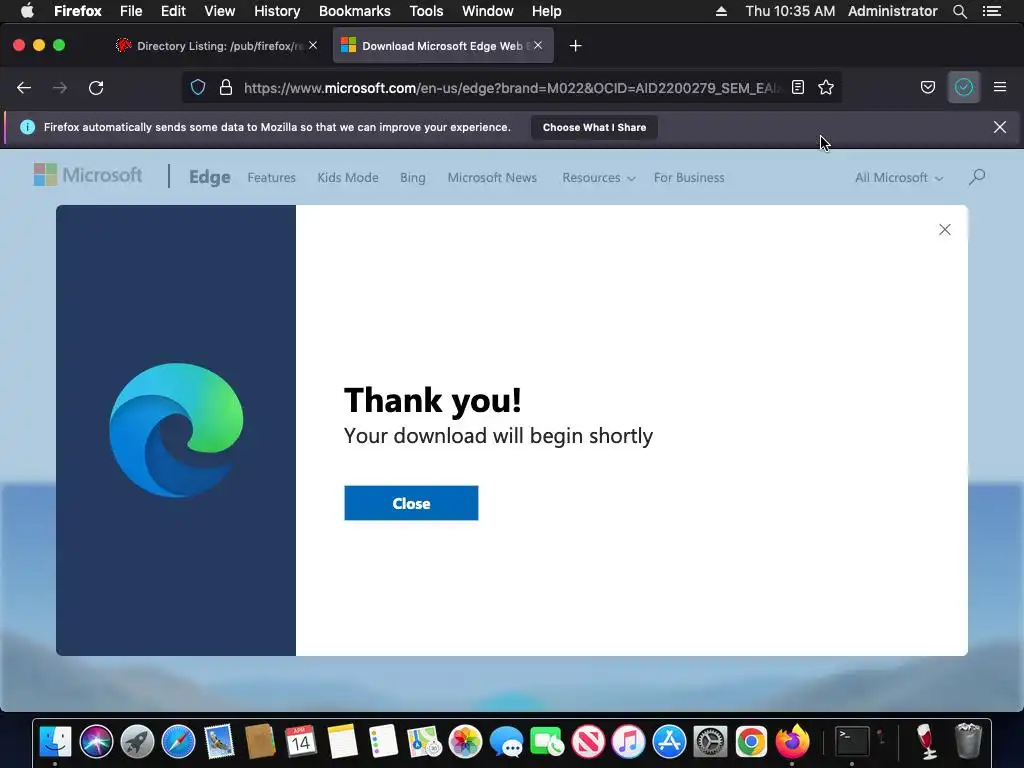Open Reminders from the dock
Image resolution: width=1024 pixels, height=768 pixels.
383,742
